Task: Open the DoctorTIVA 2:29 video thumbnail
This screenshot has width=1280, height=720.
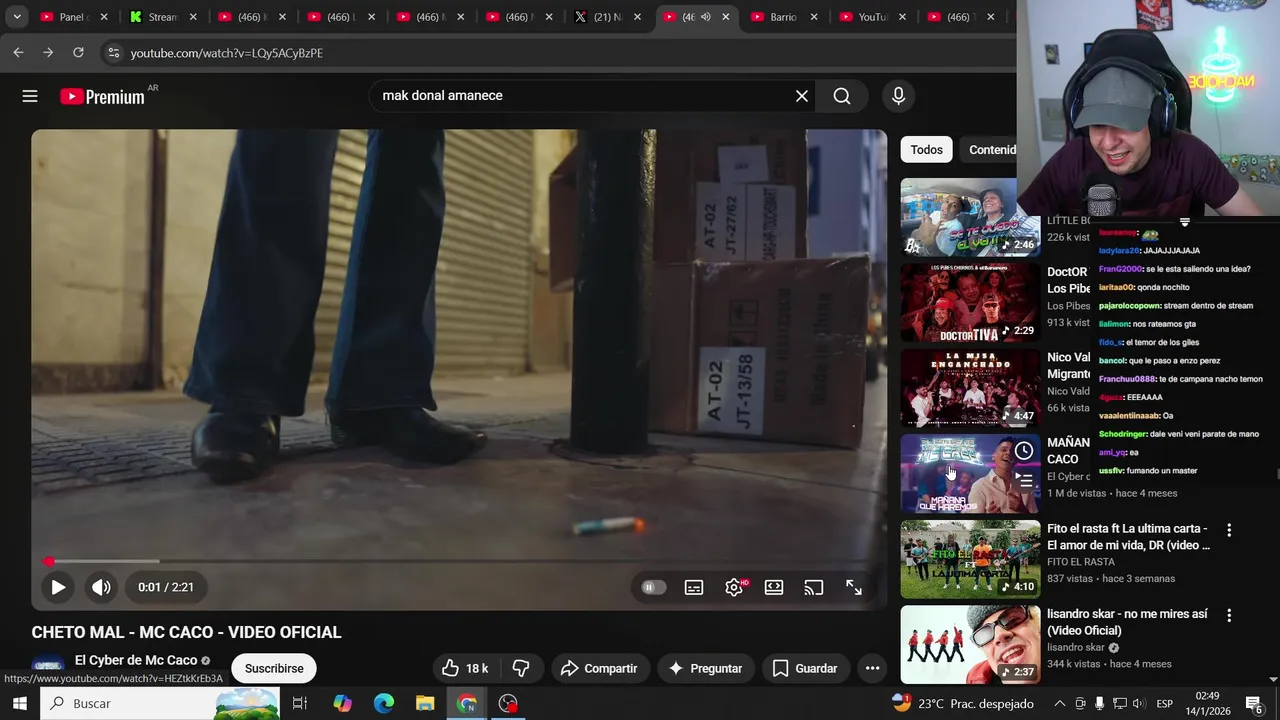Action: (970, 302)
